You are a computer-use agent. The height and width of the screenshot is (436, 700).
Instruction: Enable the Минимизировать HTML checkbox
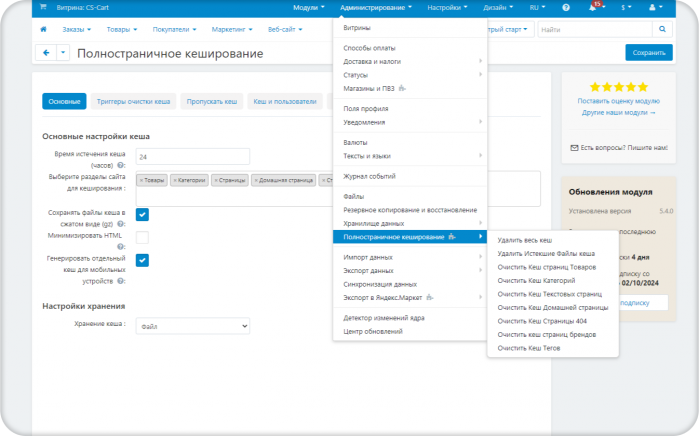click(x=142, y=237)
